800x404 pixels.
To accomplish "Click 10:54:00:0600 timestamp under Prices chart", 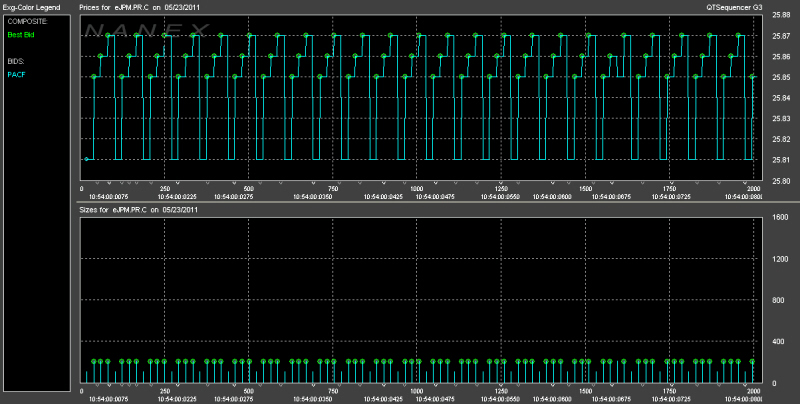I will point(552,196).
